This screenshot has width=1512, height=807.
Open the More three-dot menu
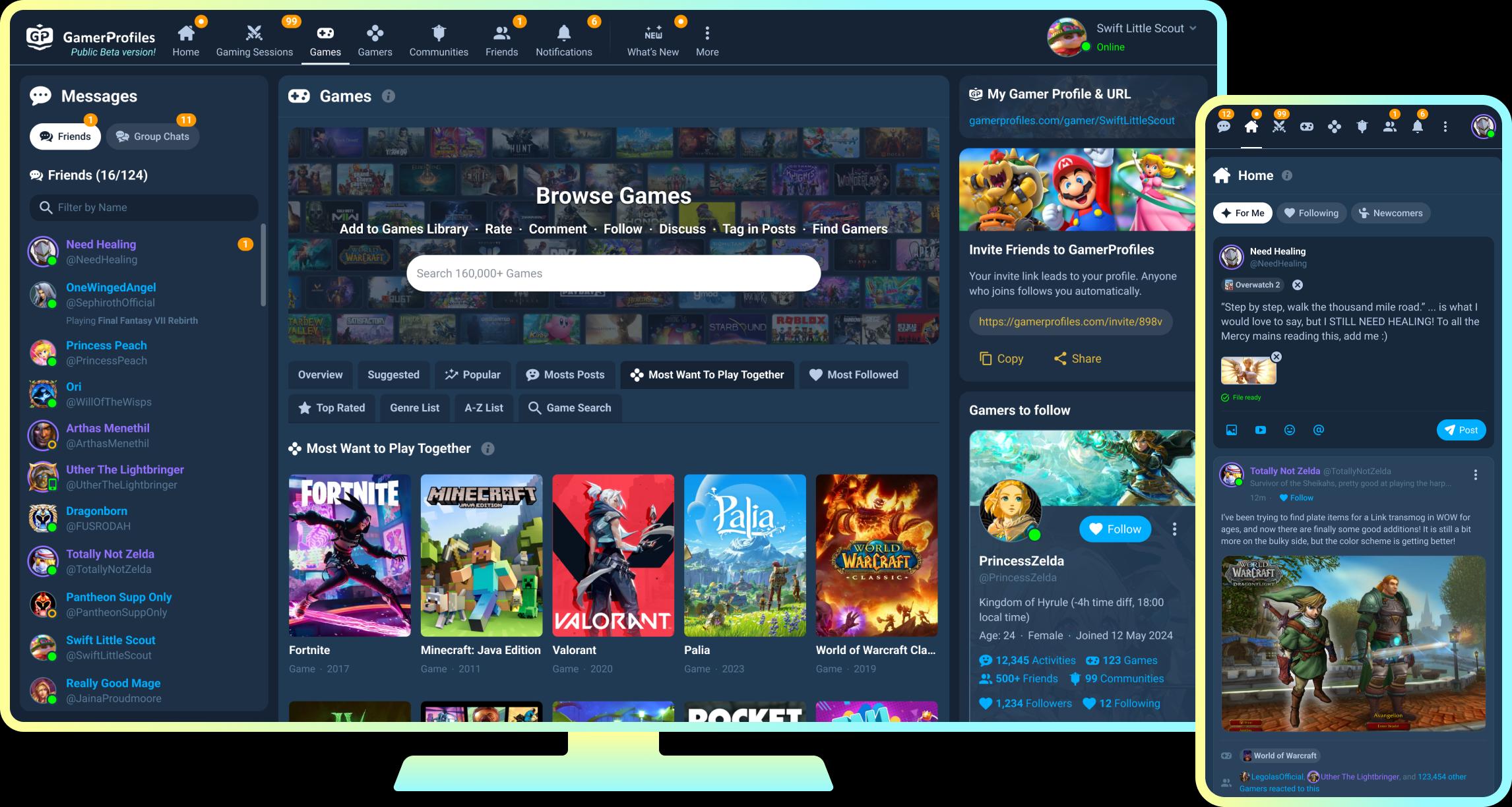707,41
